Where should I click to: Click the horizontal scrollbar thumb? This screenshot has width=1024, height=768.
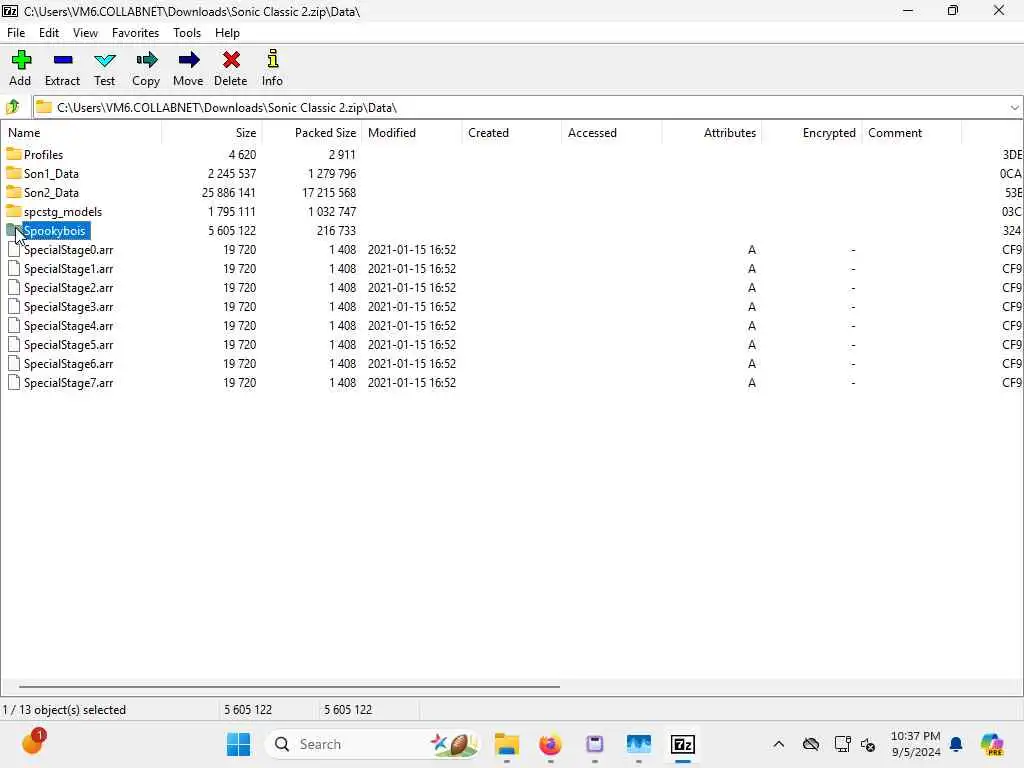pyautogui.click(x=289, y=686)
